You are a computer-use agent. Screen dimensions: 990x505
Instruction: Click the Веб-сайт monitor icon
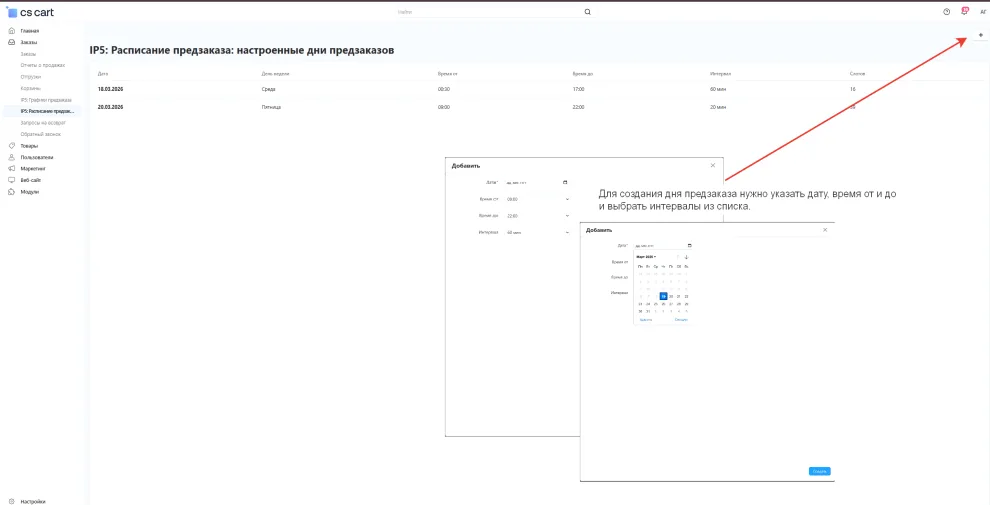(x=11, y=180)
